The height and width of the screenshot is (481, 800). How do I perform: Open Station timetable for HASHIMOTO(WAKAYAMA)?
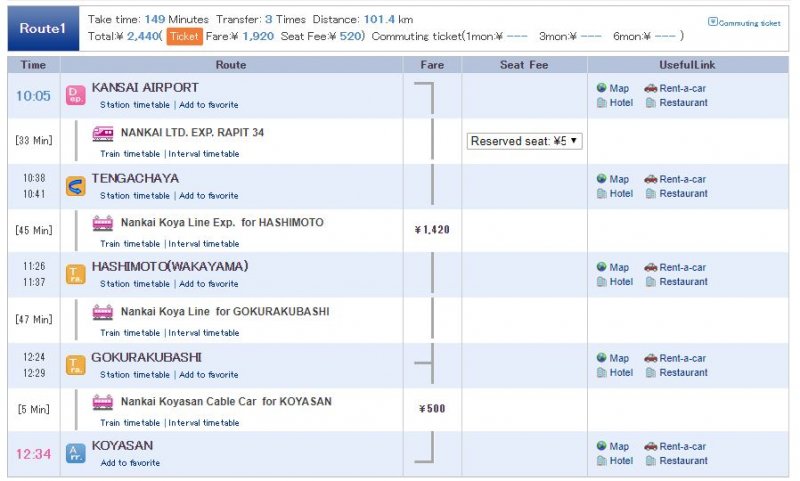point(135,284)
